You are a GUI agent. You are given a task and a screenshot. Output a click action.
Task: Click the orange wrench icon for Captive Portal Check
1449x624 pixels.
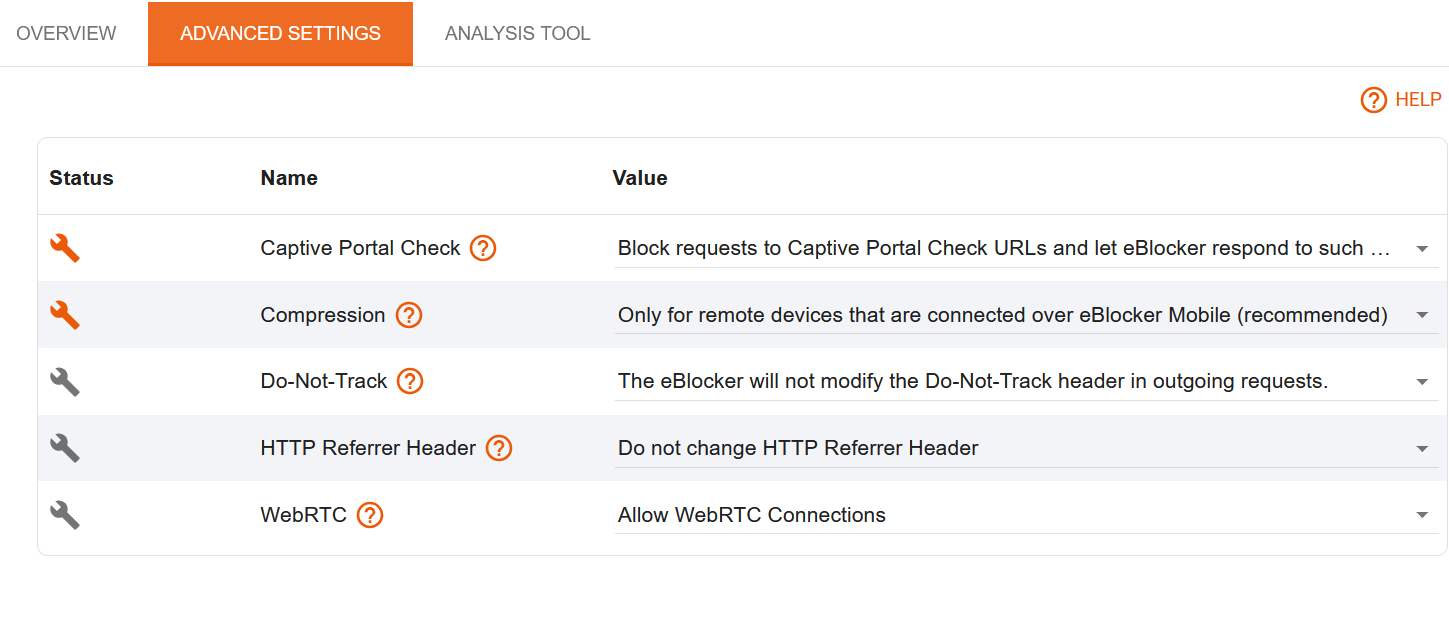64,248
